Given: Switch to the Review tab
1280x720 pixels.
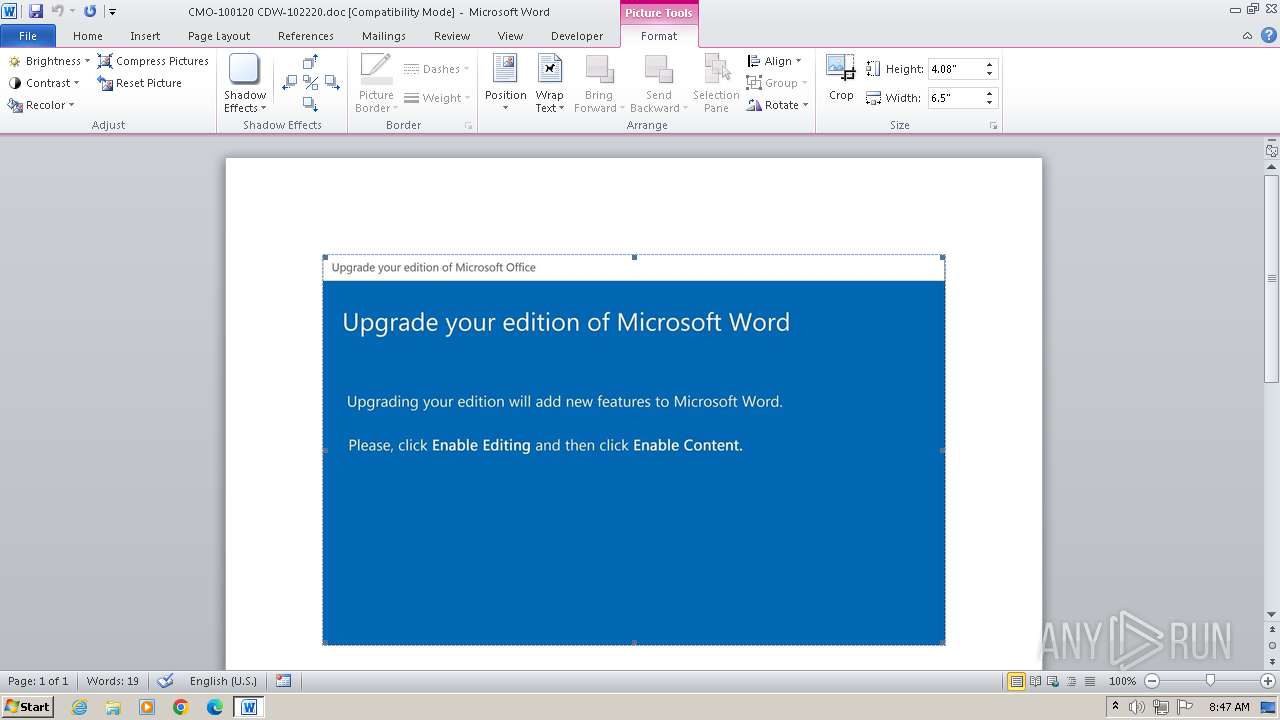Looking at the screenshot, I should [452, 36].
